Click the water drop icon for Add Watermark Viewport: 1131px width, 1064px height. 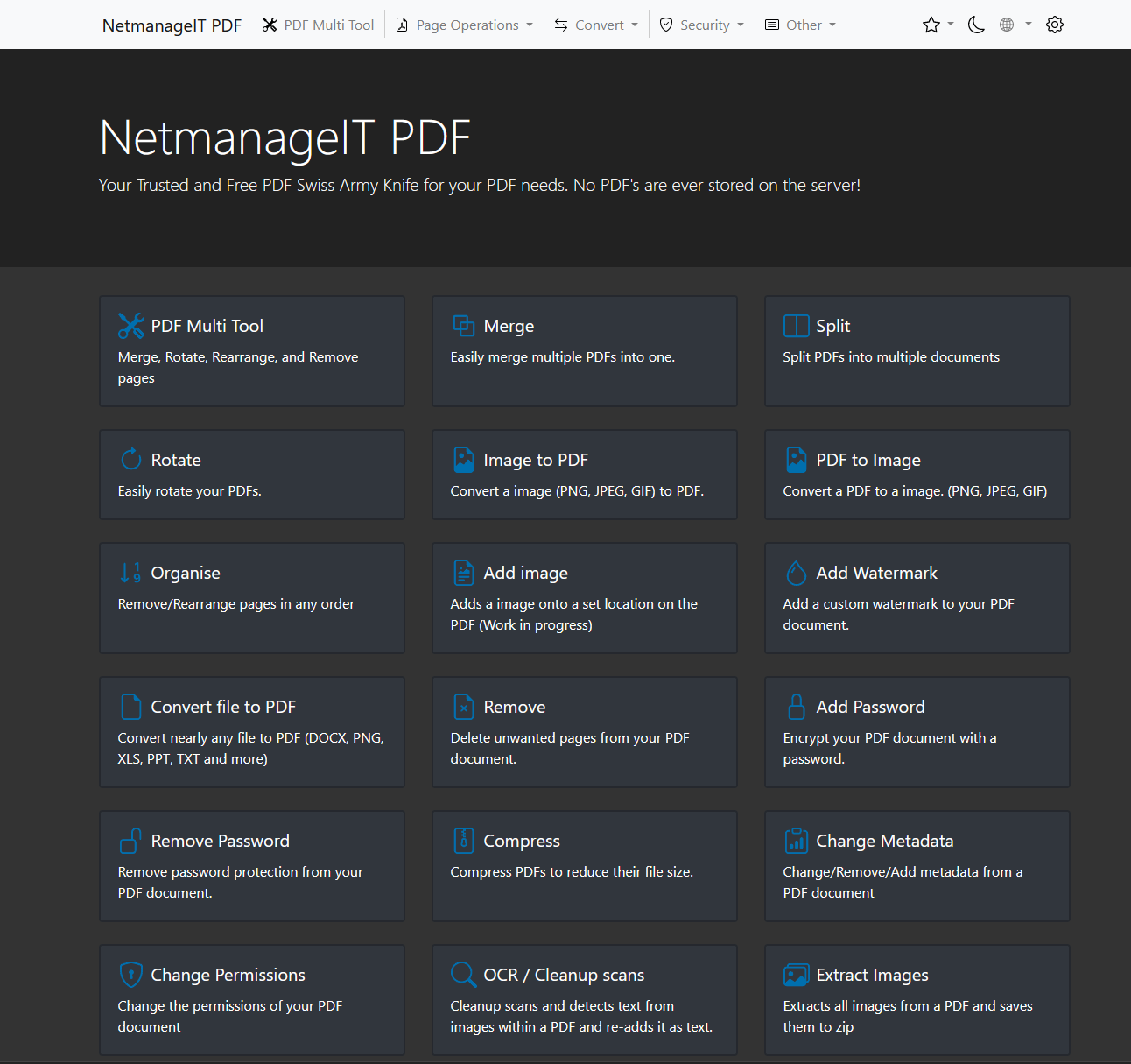796,573
